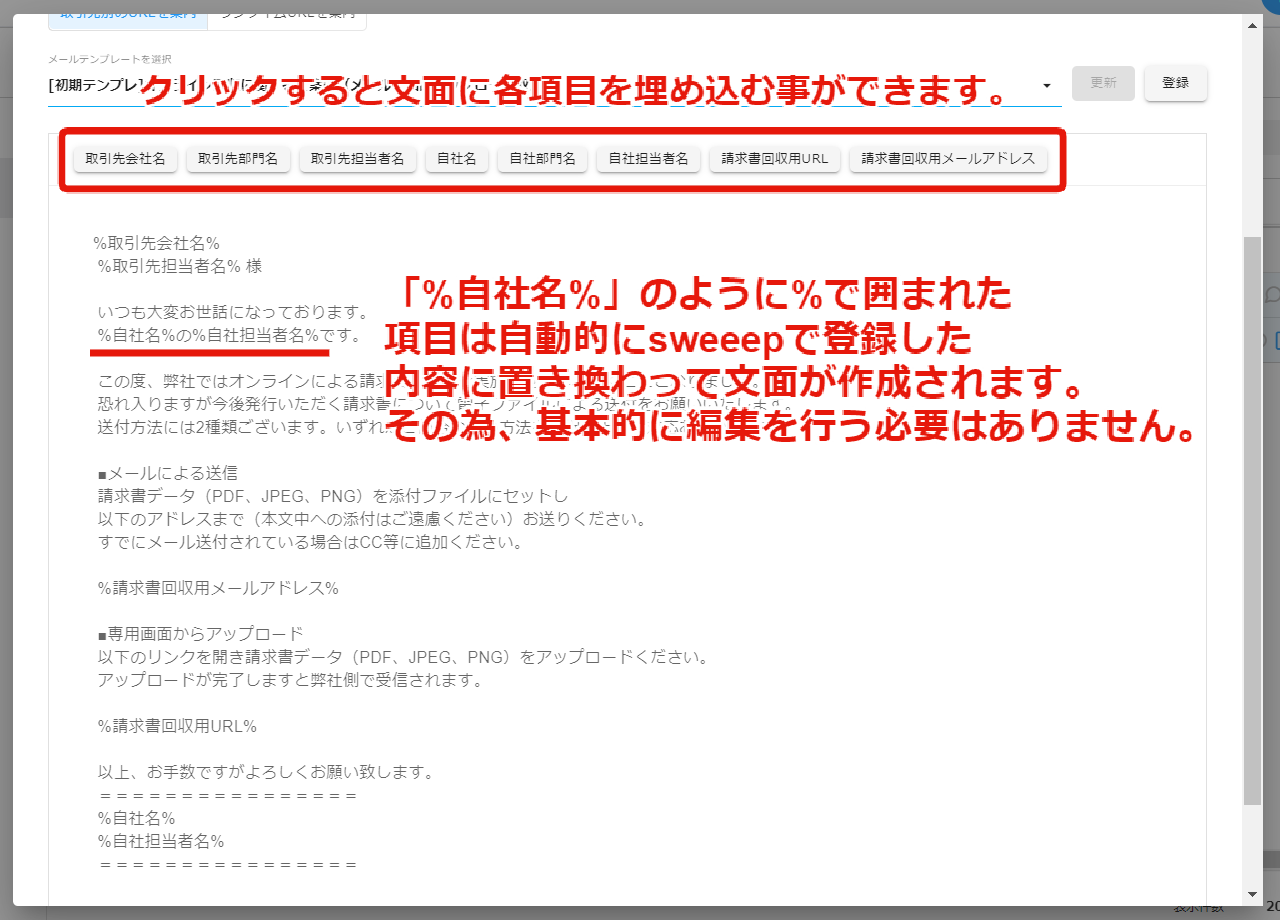Click the 請求書回収用メールアドレス insert button
Screen dimensions: 1280x920
pyautogui.click(x=948, y=159)
